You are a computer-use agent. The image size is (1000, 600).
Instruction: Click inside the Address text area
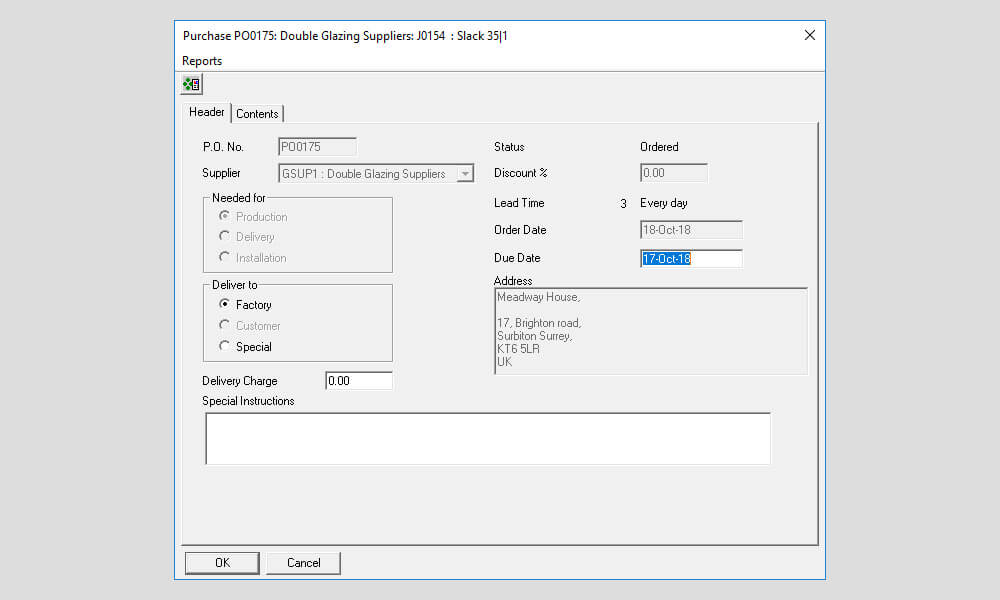point(651,331)
